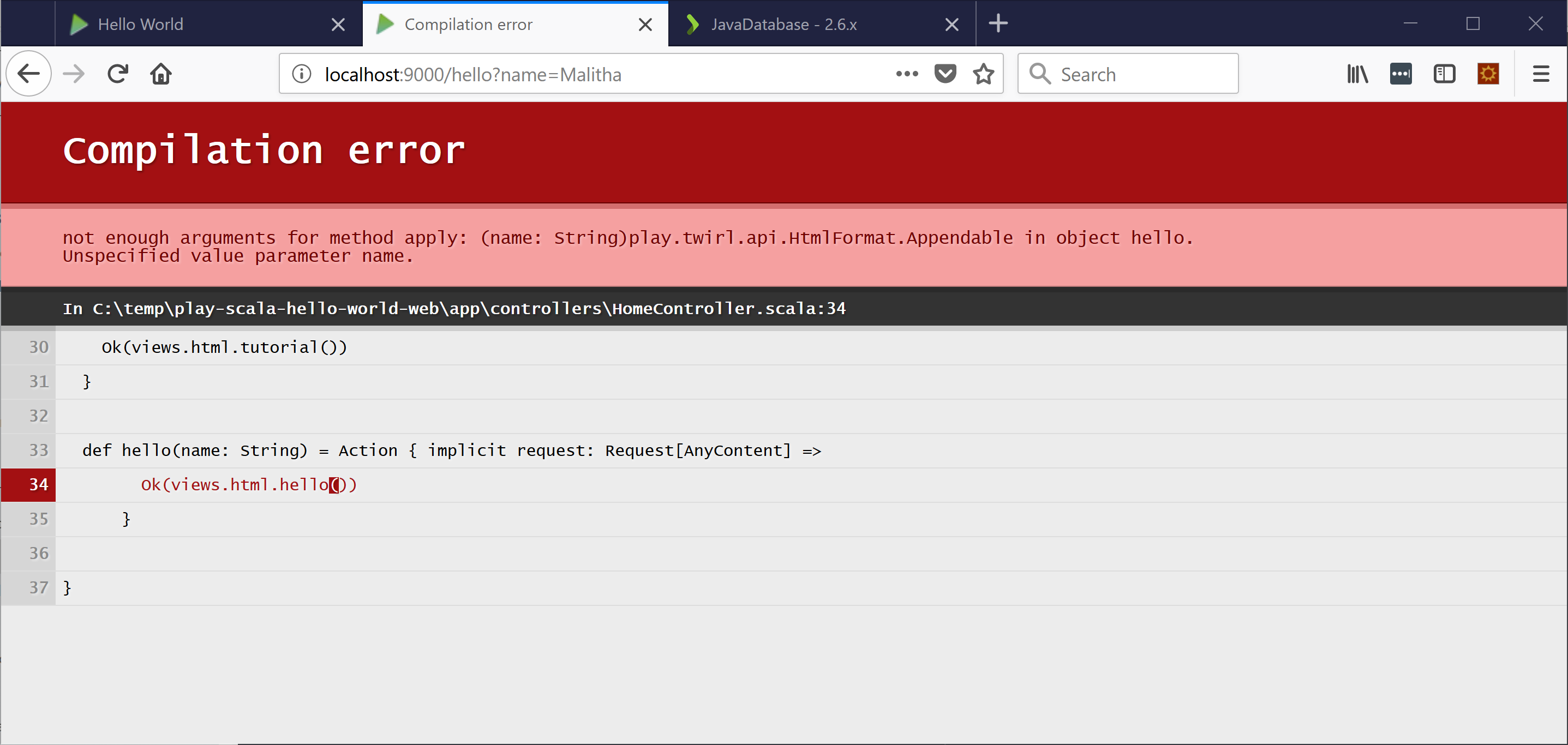The width and height of the screenshot is (1568, 745).
Task: Open the page actions three-dot menu
Action: [907, 74]
